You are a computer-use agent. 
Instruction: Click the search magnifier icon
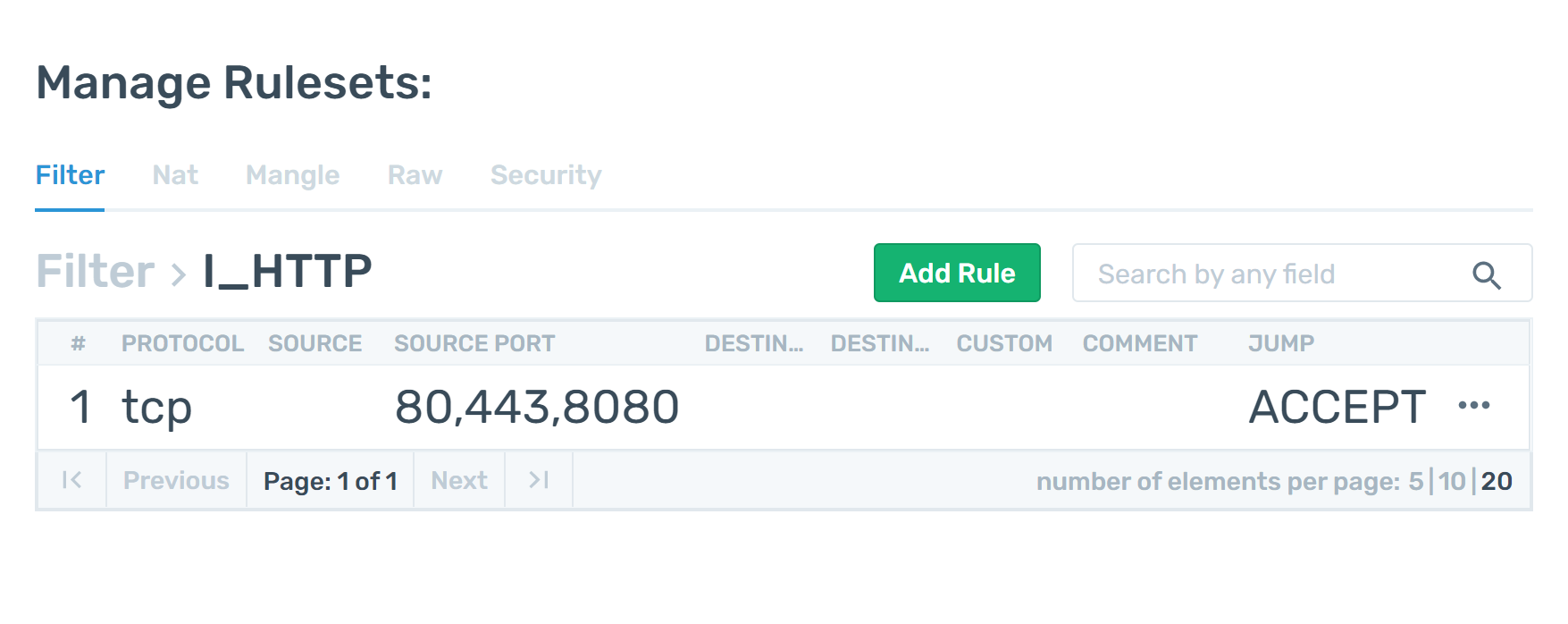(x=1486, y=275)
